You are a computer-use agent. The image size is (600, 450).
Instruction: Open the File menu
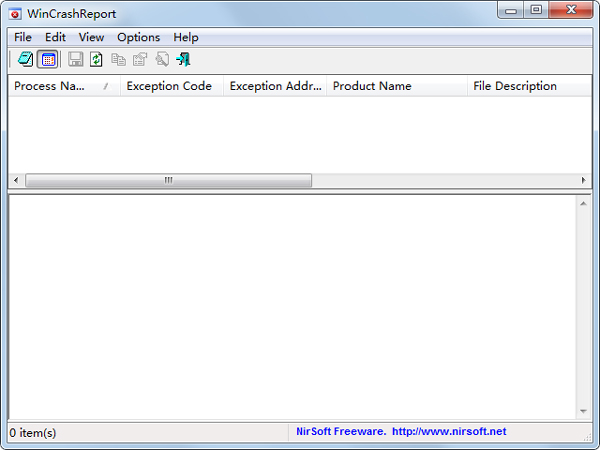(23, 37)
